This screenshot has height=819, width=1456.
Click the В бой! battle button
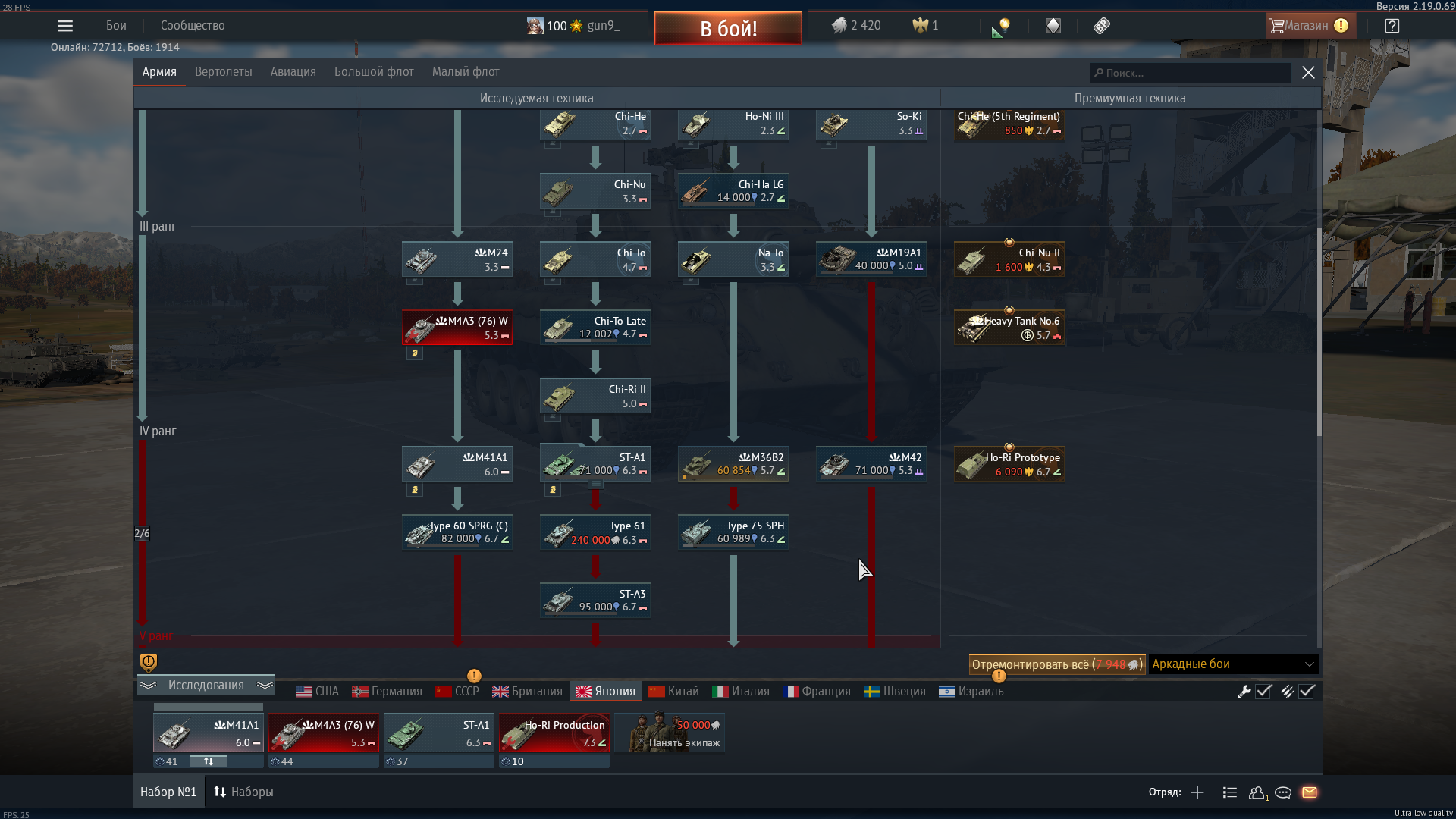pos(728,29)
